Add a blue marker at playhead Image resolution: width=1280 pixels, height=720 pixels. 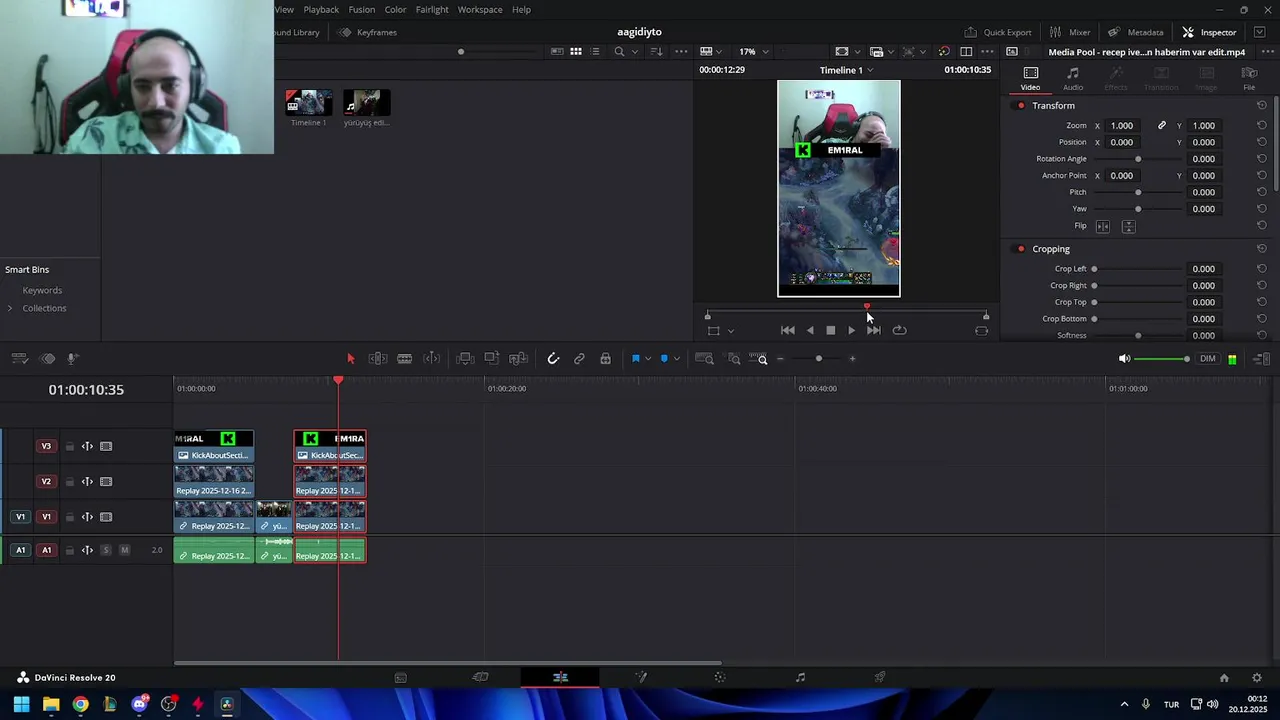pos(664,358)
